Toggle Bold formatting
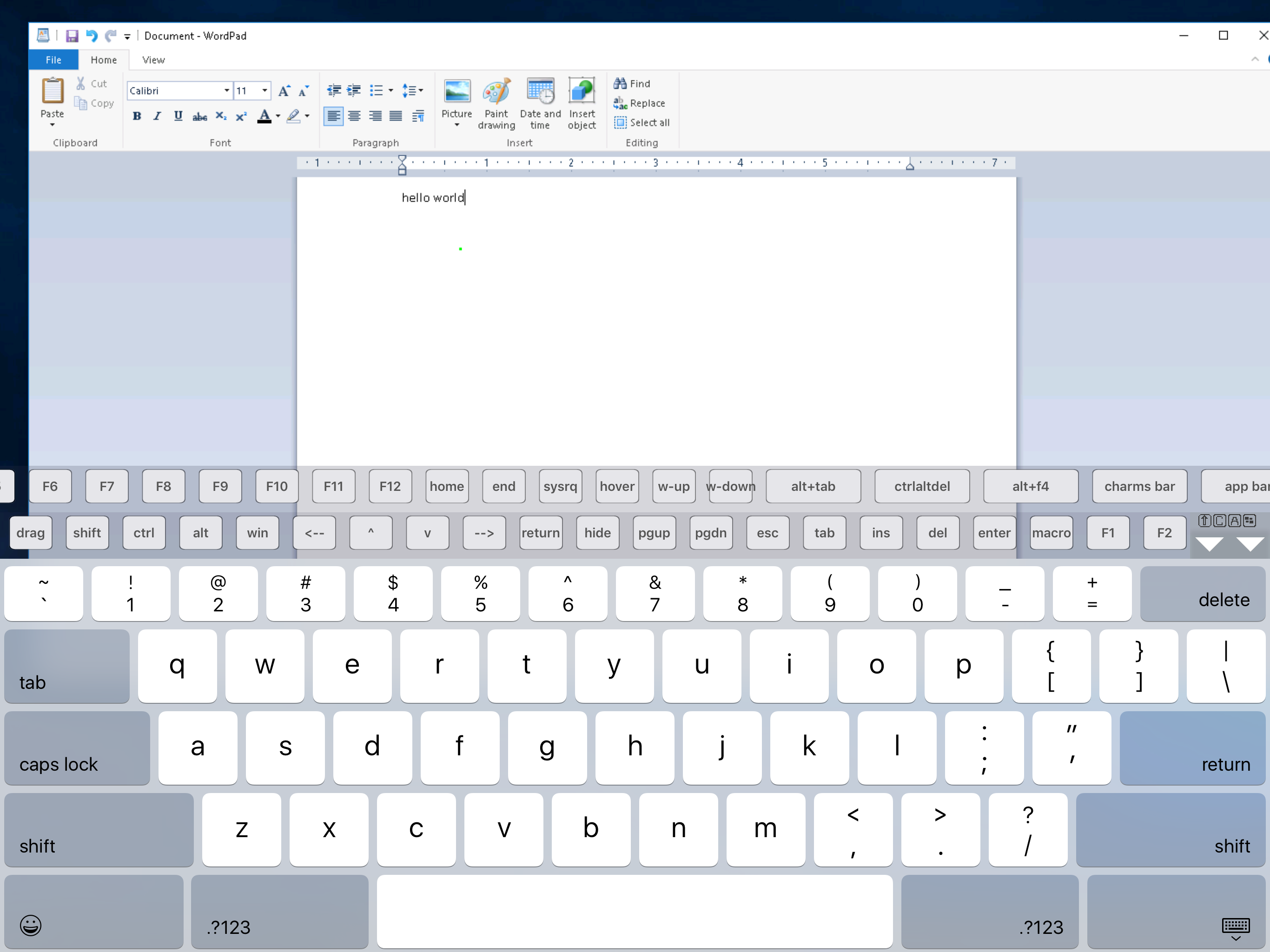1270x952 pixels. 137,116
